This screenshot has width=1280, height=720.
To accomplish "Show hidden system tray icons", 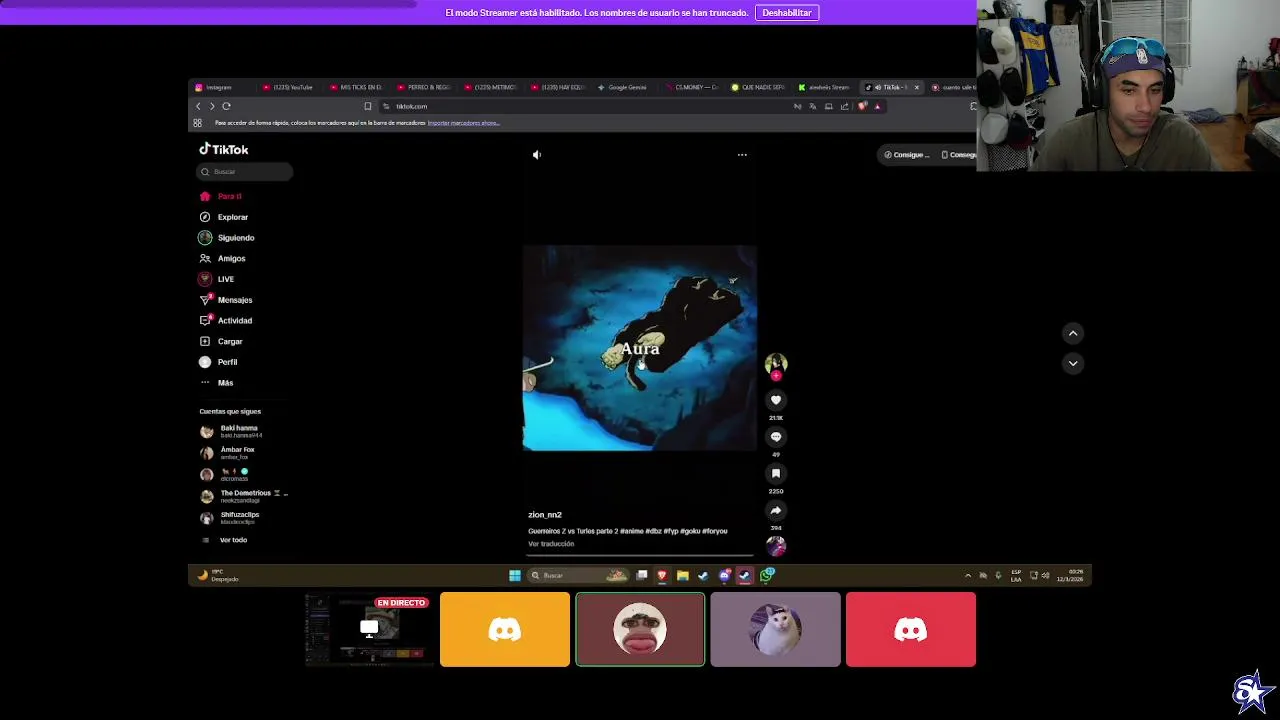I will 967,575.
